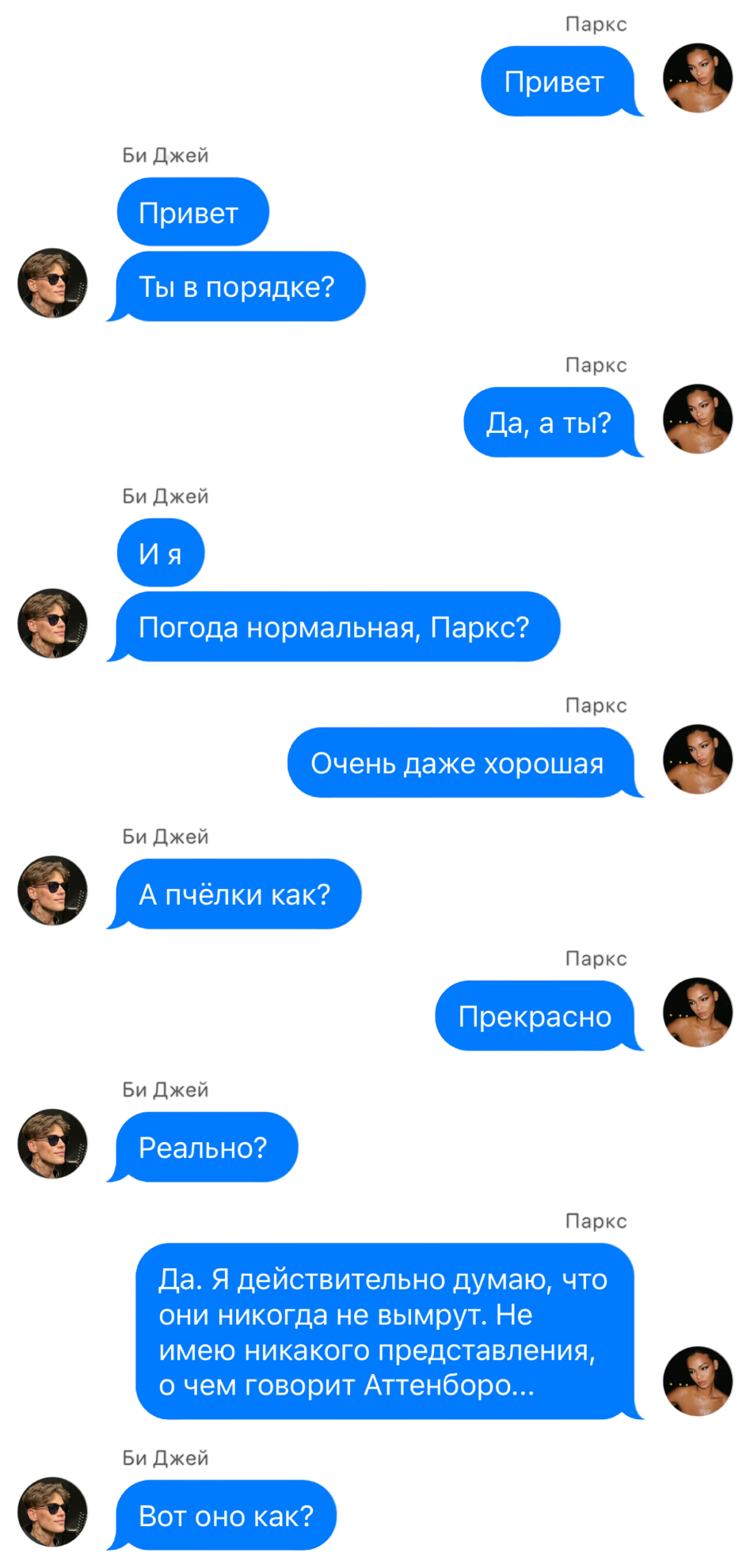Open Паркс avatar beside Очень даже хорошая
750x1568 pixels.
(698, 759)
